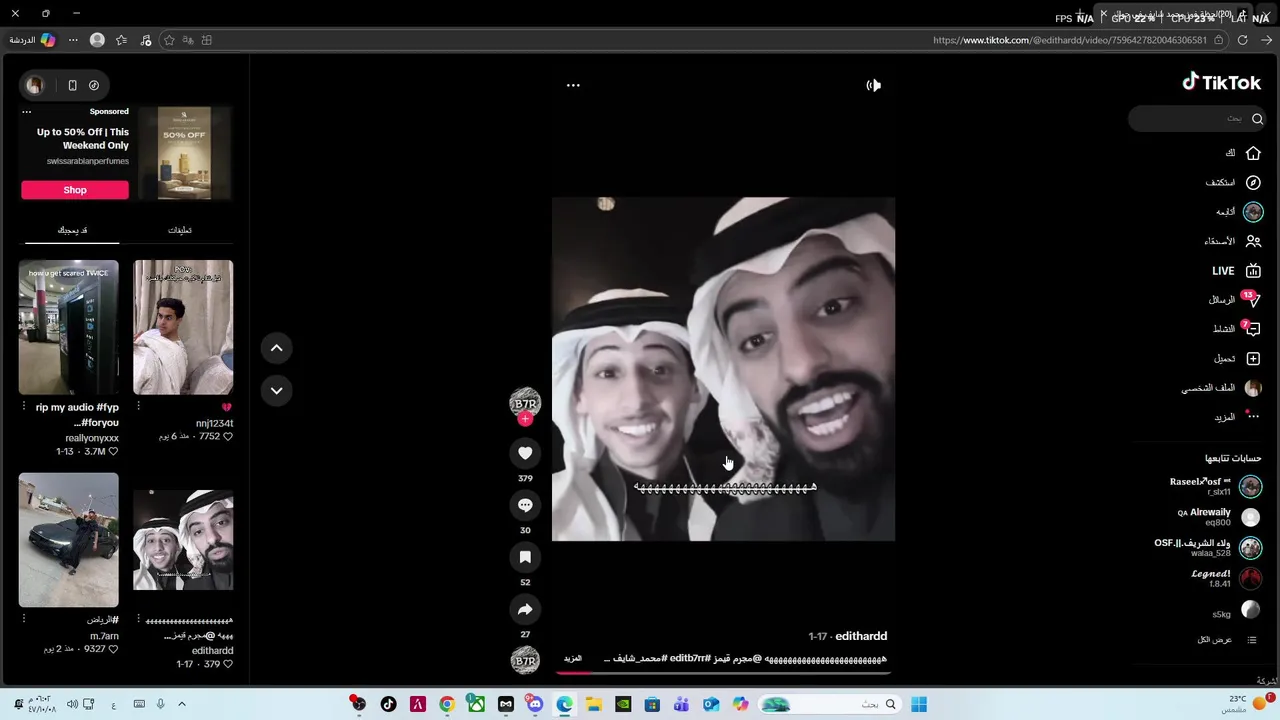
Task: Open followed account Legned! 1.8.41
Action: pos(1226,578)
